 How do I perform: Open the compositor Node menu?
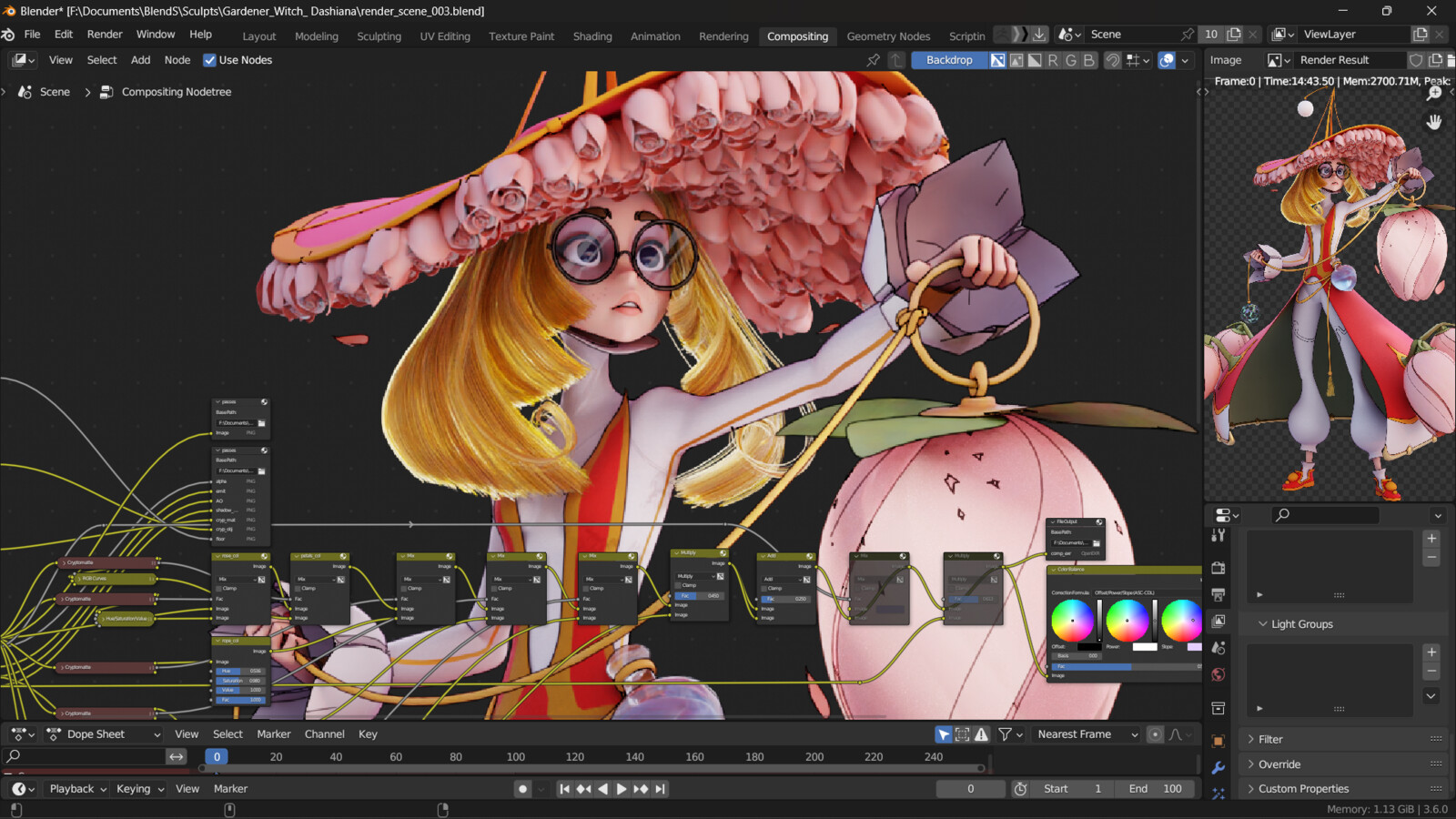pos(177,60)
